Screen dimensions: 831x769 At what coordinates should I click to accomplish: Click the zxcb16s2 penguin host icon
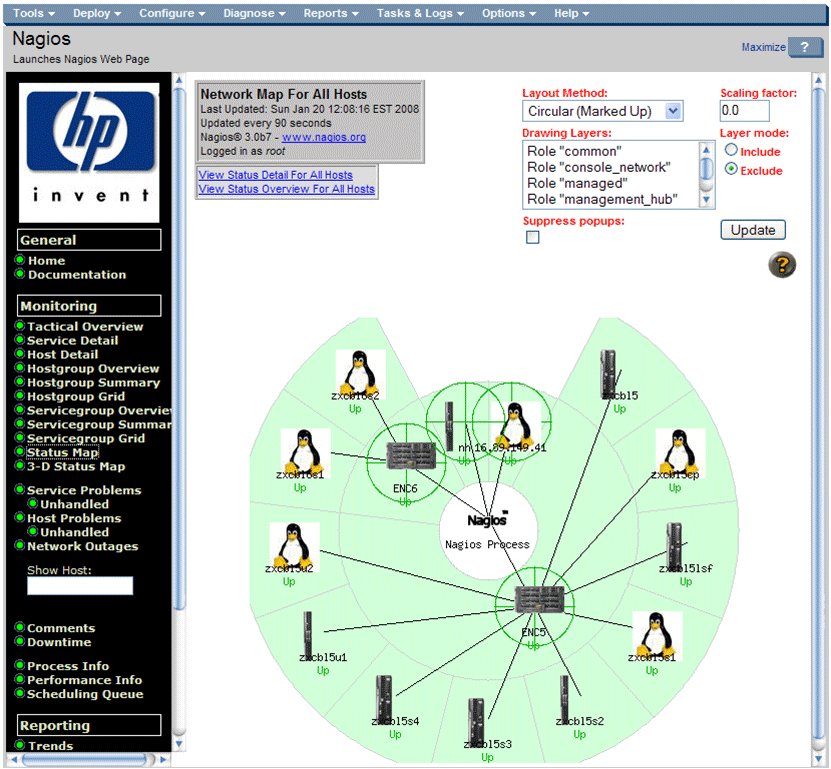[x=360, y=374]
